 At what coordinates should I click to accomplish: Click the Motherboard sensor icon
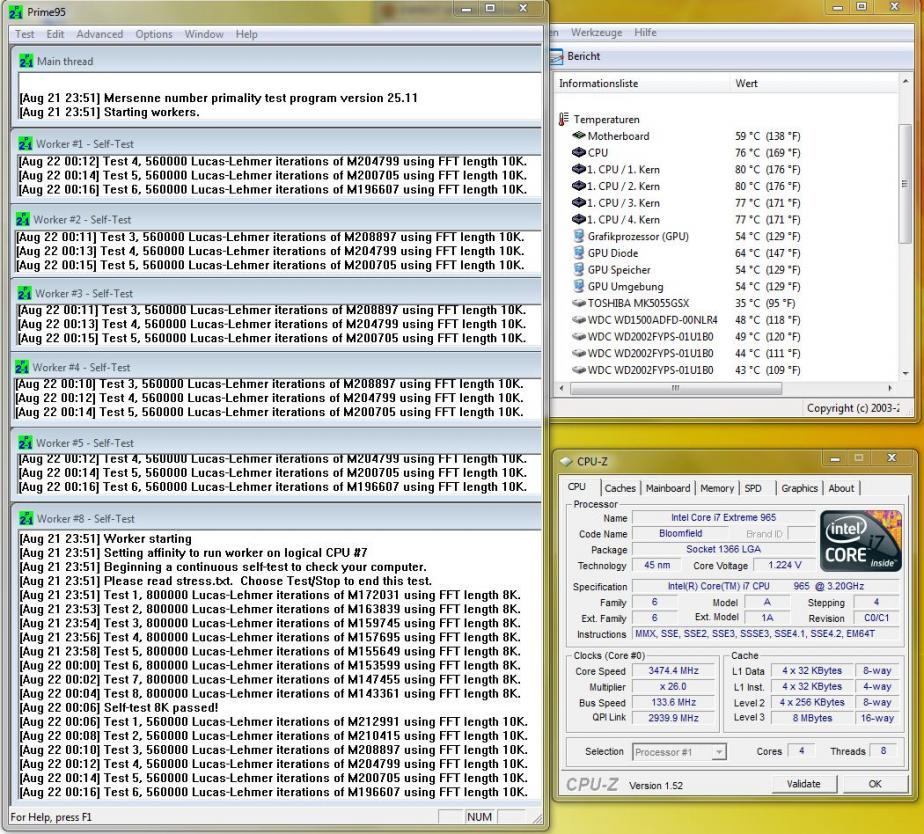click(x=579, y=136)
